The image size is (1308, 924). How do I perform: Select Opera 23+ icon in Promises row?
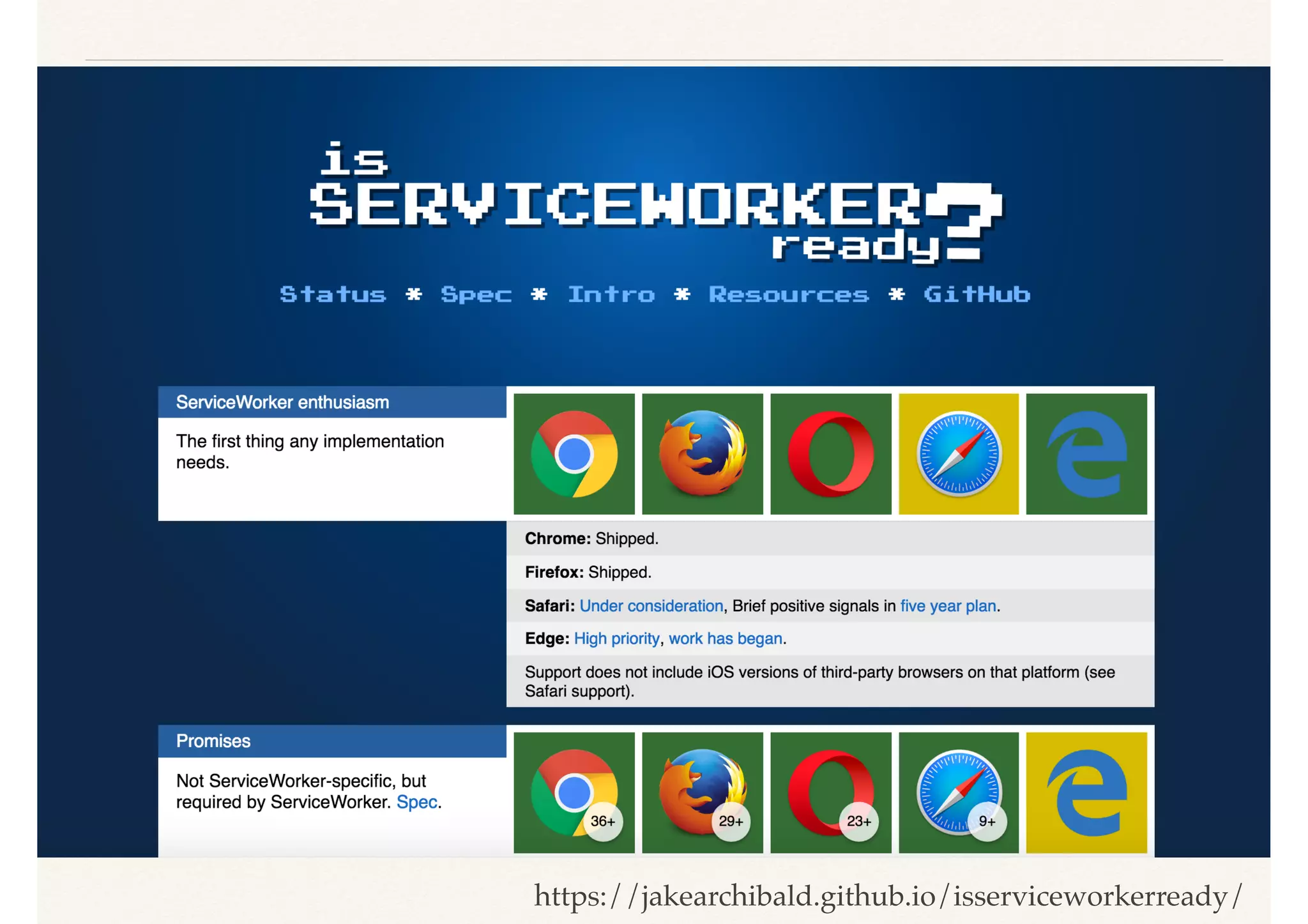tap(831, 792)
